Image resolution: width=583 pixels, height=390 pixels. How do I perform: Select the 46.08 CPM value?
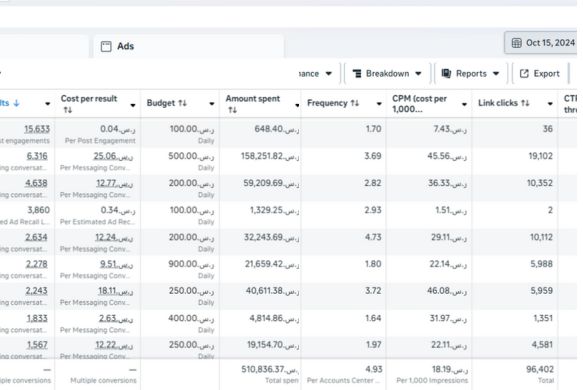(447, 291)
